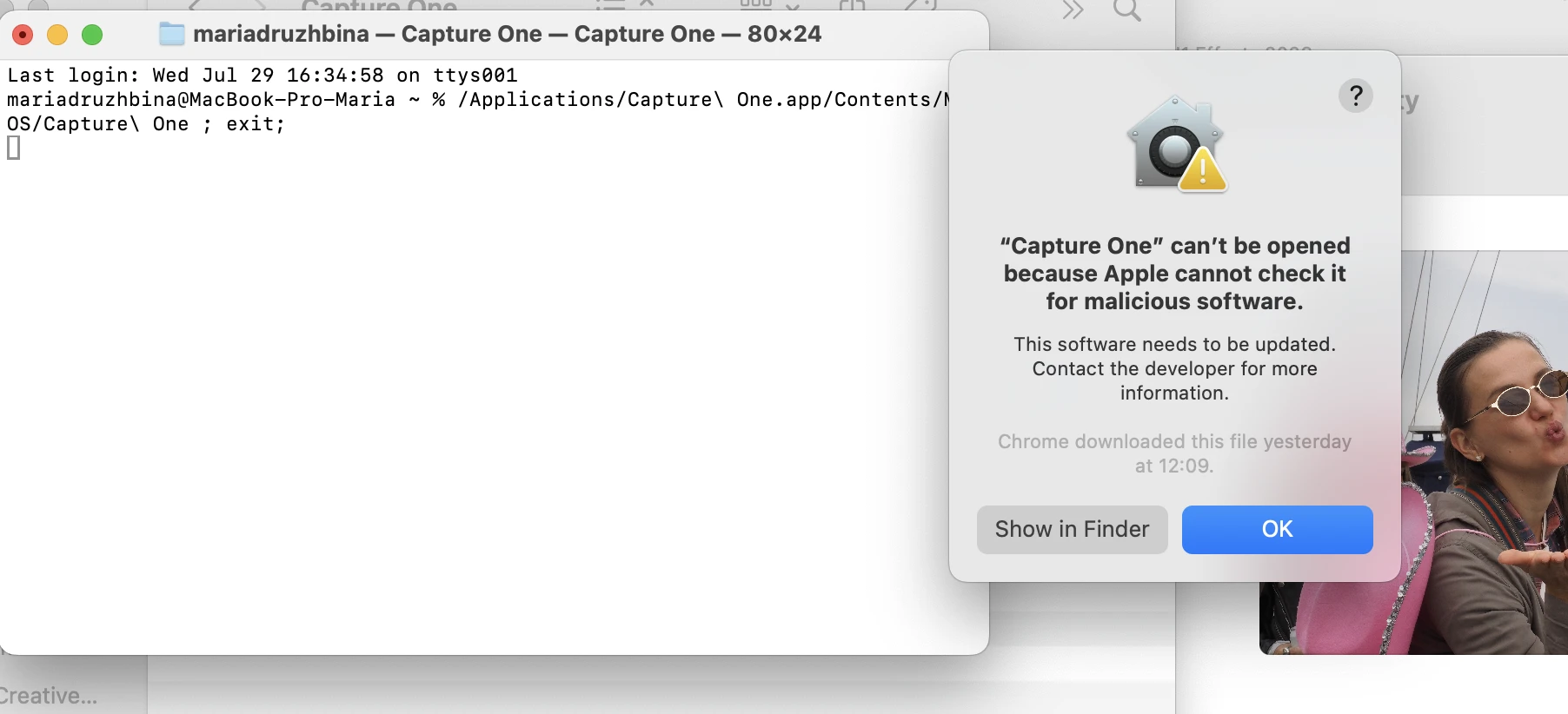The height and width of the screenshot is (714, 1568).
Task: Click Show in Finder button
Action: coord(1072,530)
